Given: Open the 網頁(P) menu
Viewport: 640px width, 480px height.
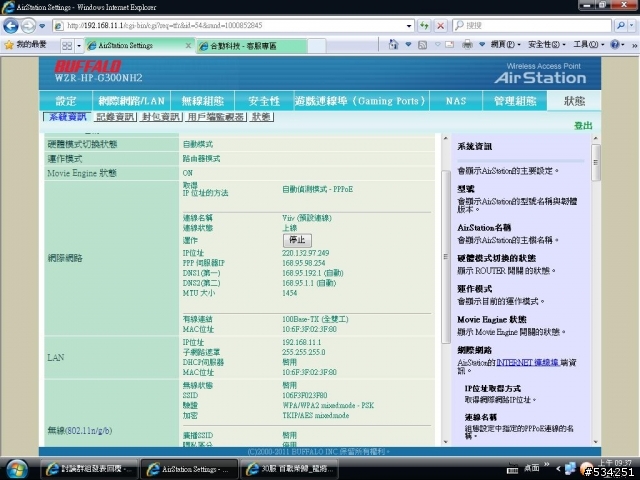Looking at the screenshot, I should click(505, 44).
